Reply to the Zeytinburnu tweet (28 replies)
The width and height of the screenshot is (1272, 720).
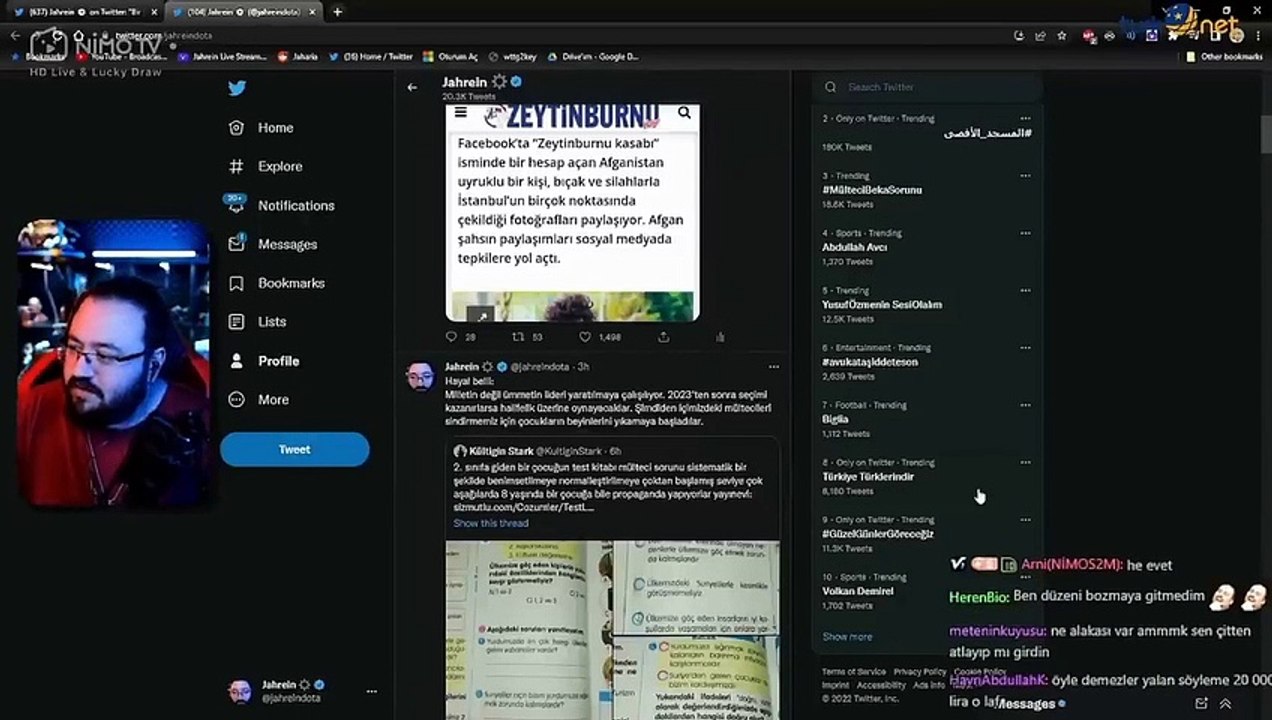(x=451, y=337)
